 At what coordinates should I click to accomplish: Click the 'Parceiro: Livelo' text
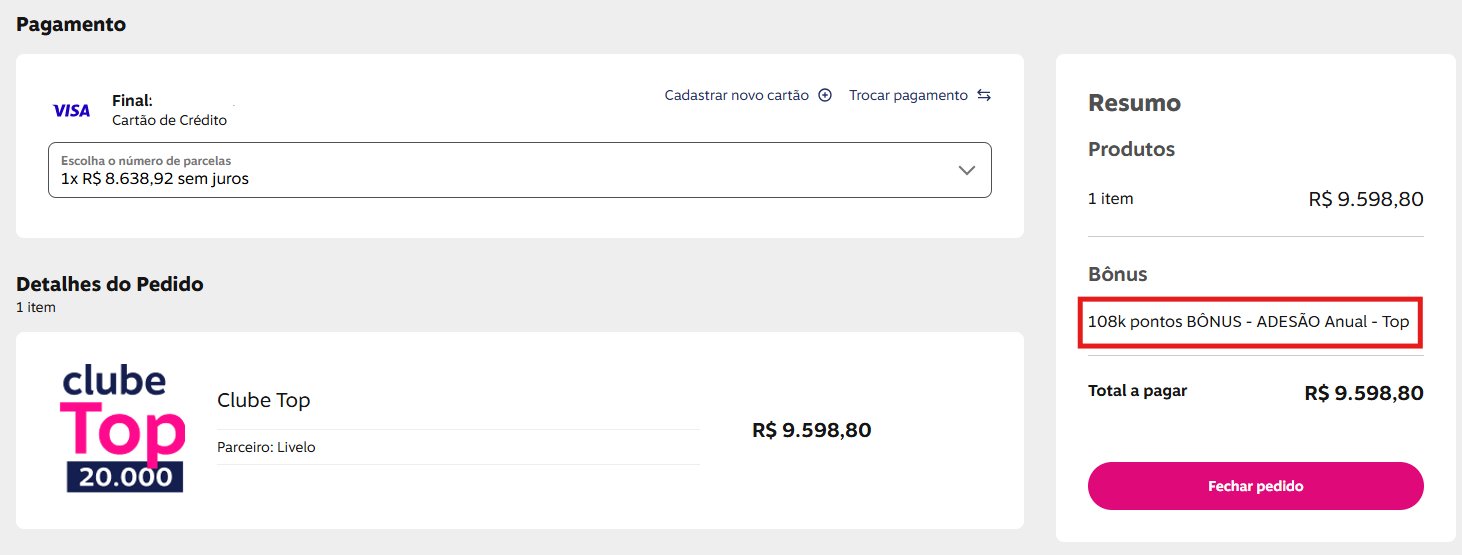coord(266,447)
